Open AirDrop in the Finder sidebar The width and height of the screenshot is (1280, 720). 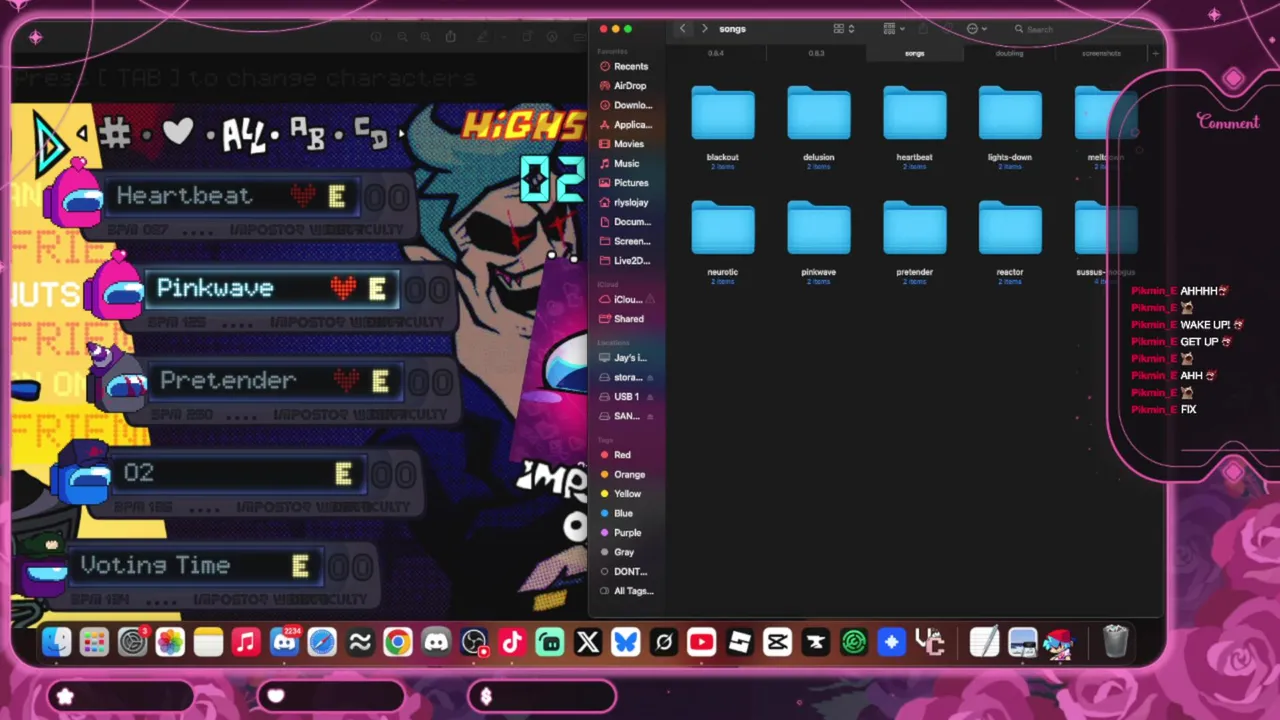[623, 86]
